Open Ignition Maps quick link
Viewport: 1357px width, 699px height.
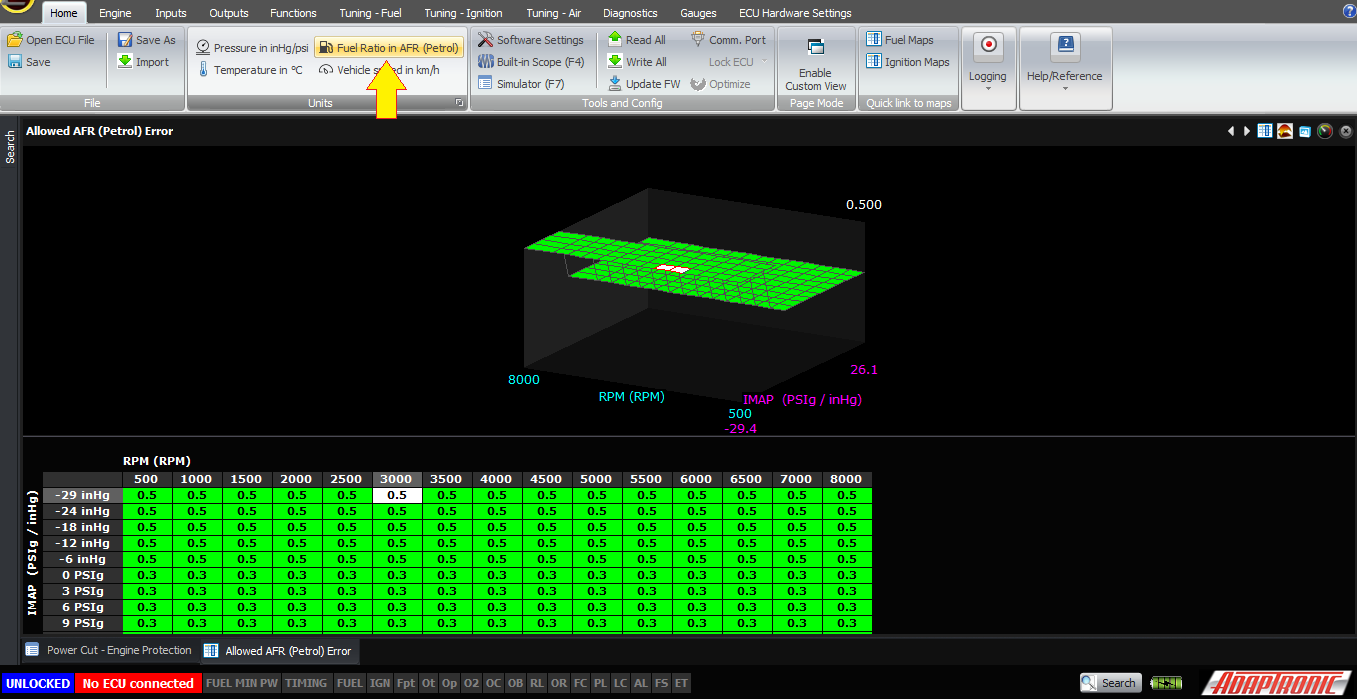coord(907,62)
